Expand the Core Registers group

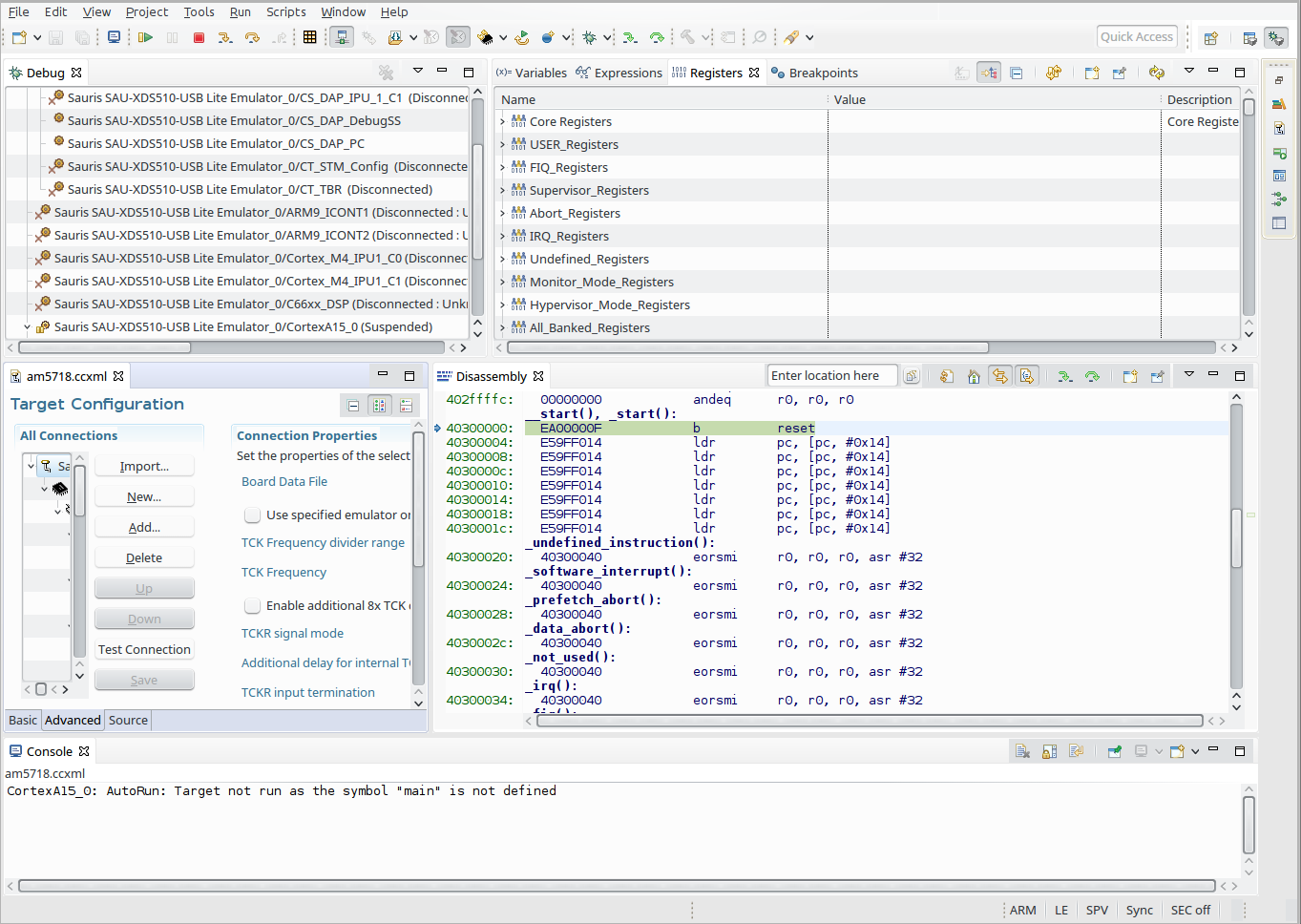(503, 122)
